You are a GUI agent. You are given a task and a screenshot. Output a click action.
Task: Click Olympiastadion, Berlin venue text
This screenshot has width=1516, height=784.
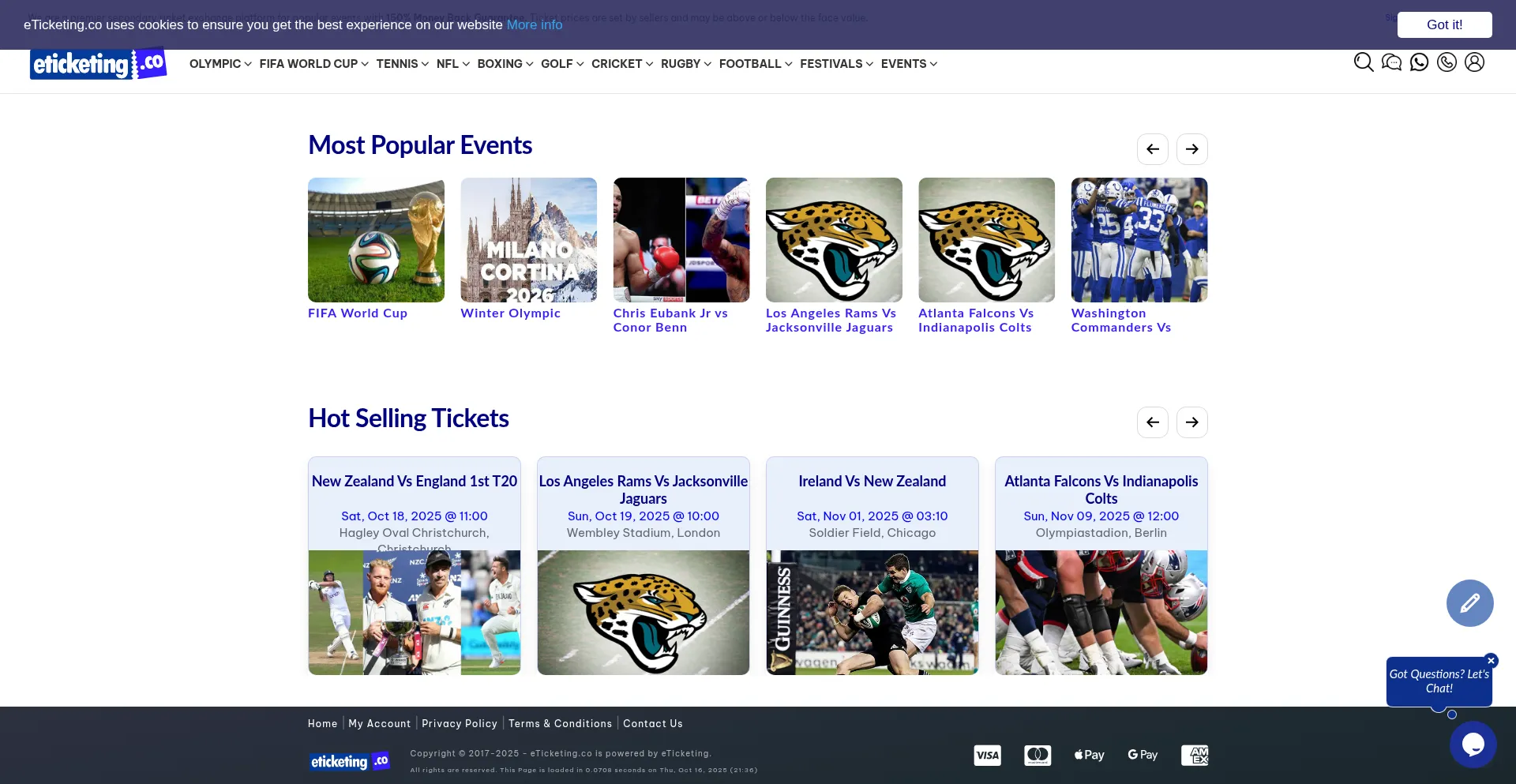(1101, 533)
